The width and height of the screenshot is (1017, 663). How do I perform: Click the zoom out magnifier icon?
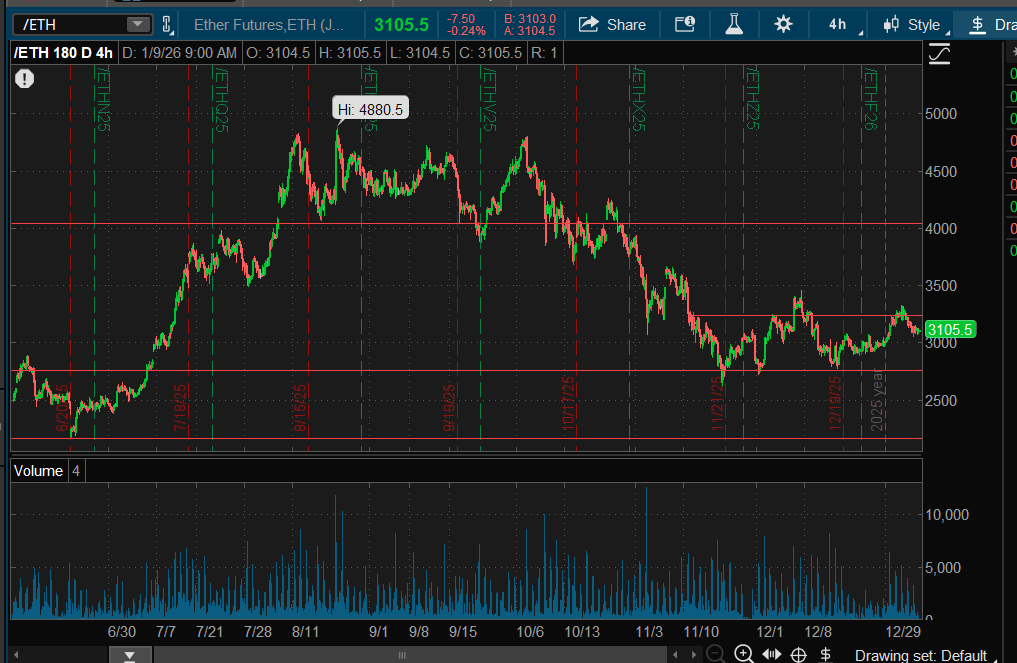pyautogui.click(x=715, y=655)
